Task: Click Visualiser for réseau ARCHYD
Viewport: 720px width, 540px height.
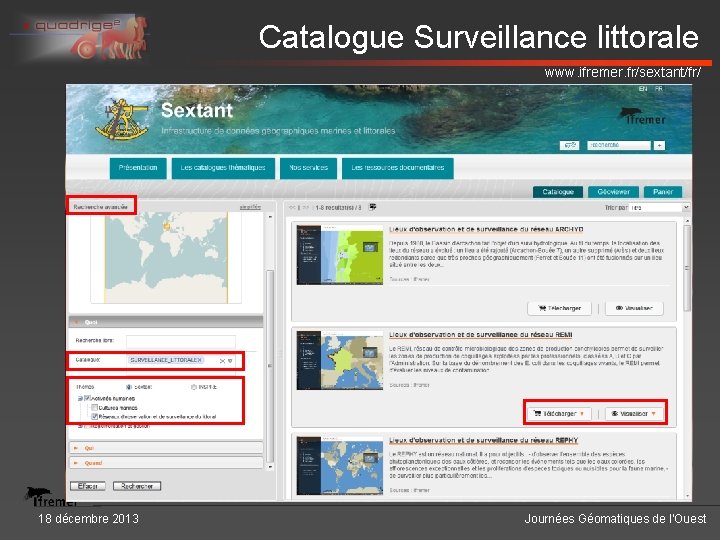Action: click(x=634, y=308)
